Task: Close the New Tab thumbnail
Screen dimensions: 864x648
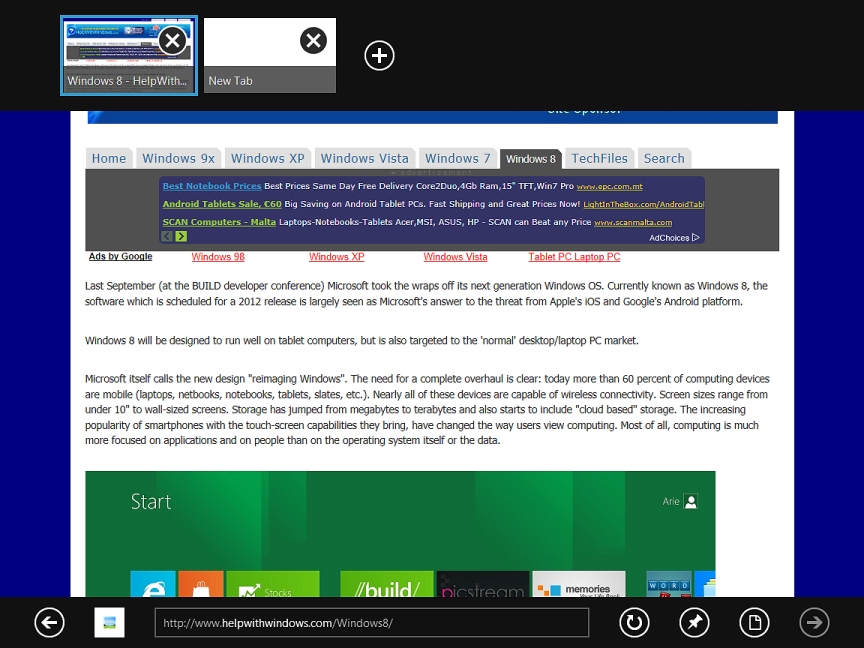Action: (314, 40)
